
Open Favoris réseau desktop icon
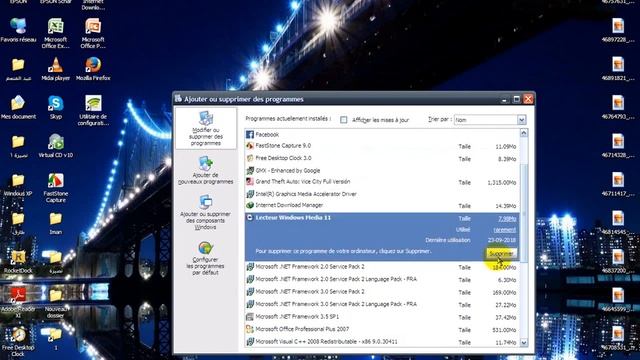(18, 31)
